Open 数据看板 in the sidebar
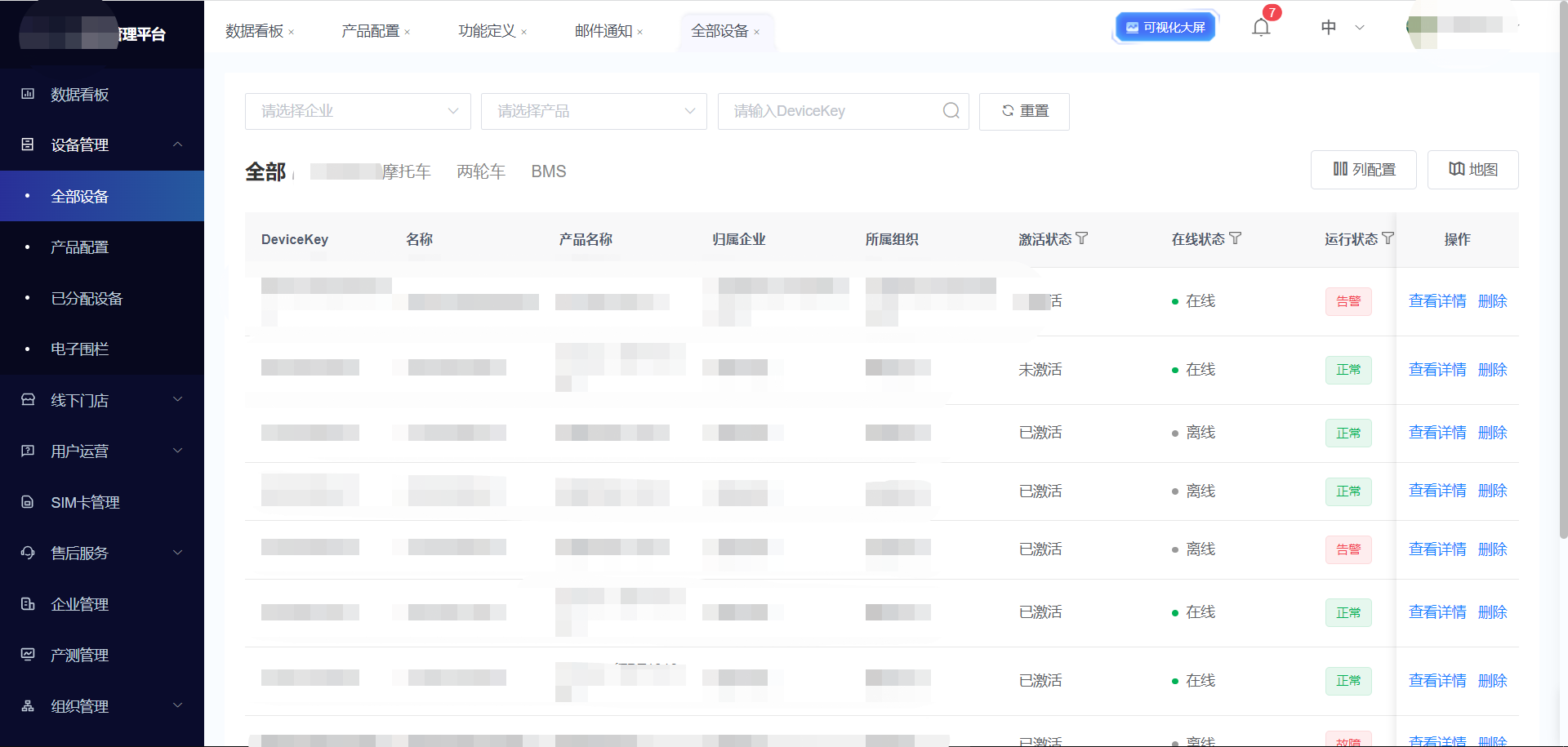 click(79, 95)
